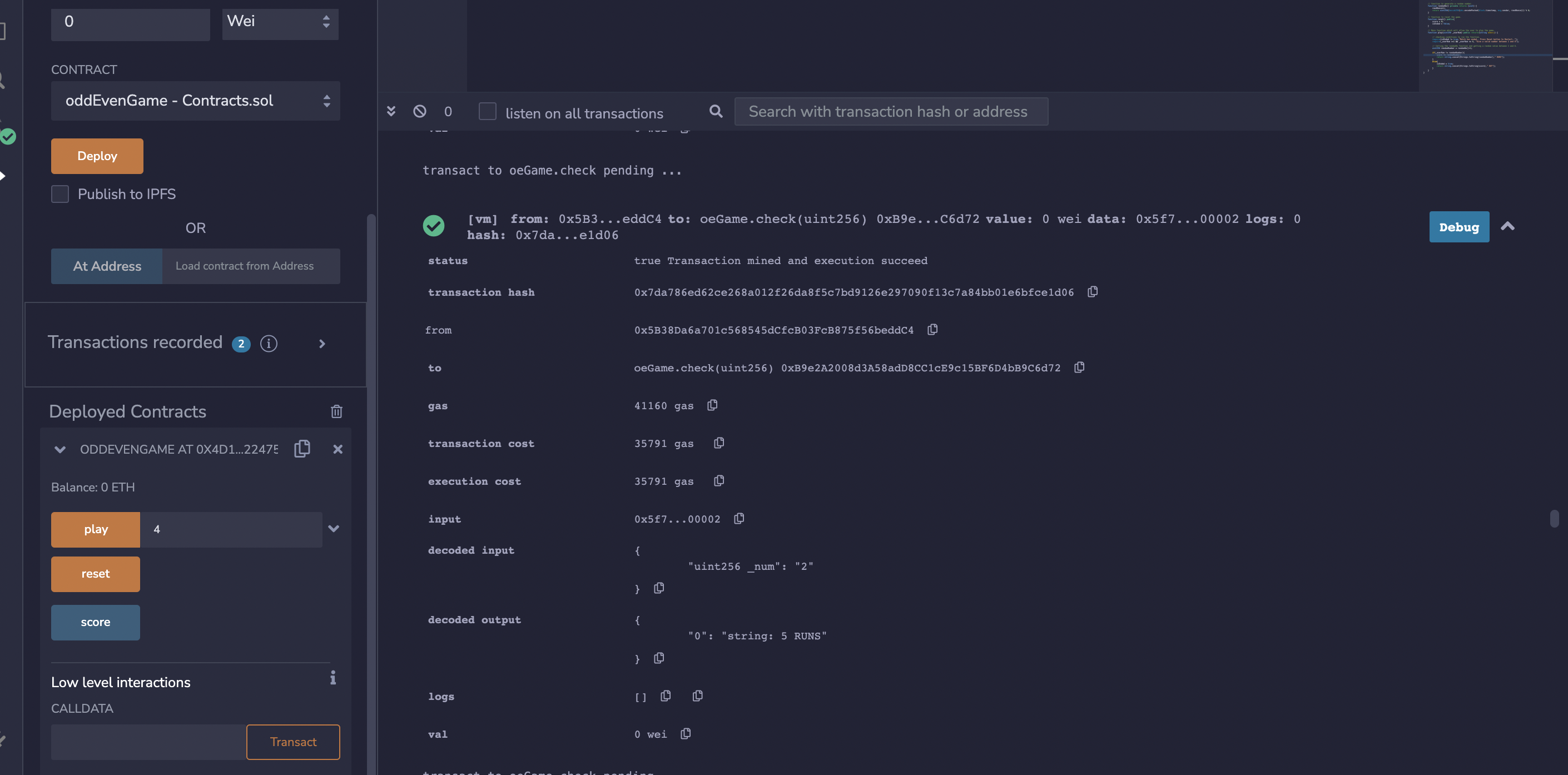Enable listen on all transactions
The image size is (1568, 775).
tap(487, 111)
